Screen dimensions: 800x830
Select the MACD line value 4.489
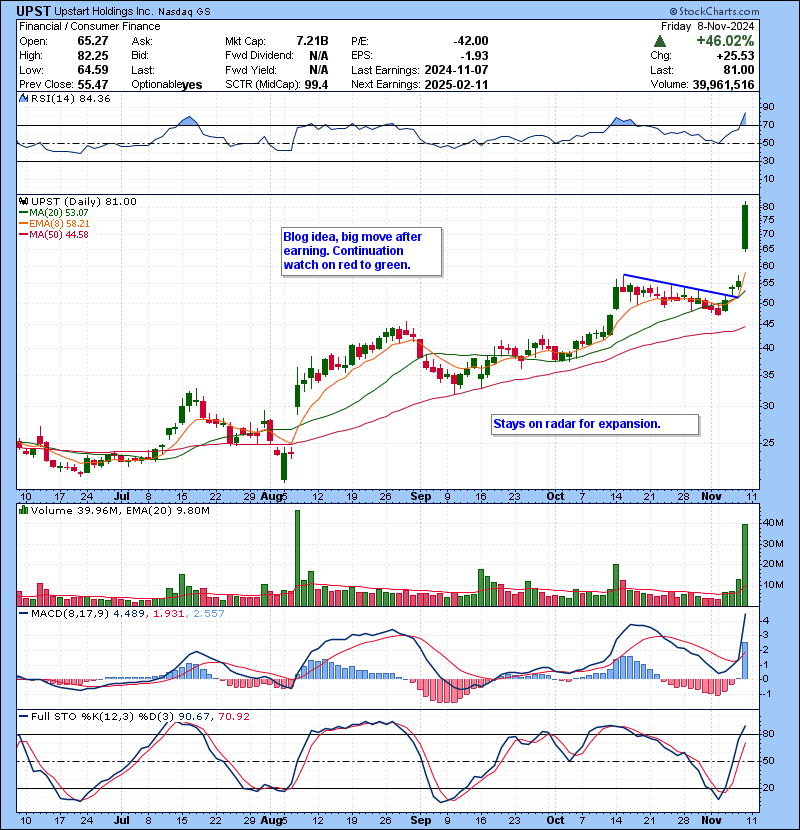point(129,614)
